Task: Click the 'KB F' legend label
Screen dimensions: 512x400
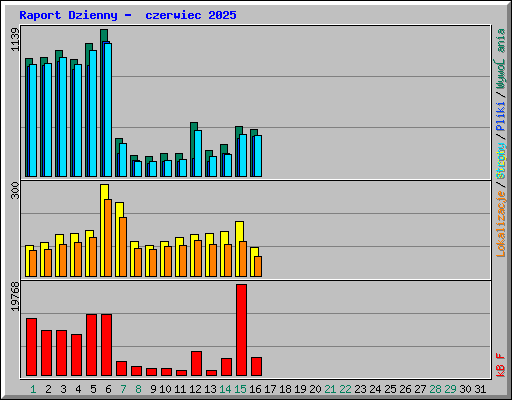Action: point(501,365)
